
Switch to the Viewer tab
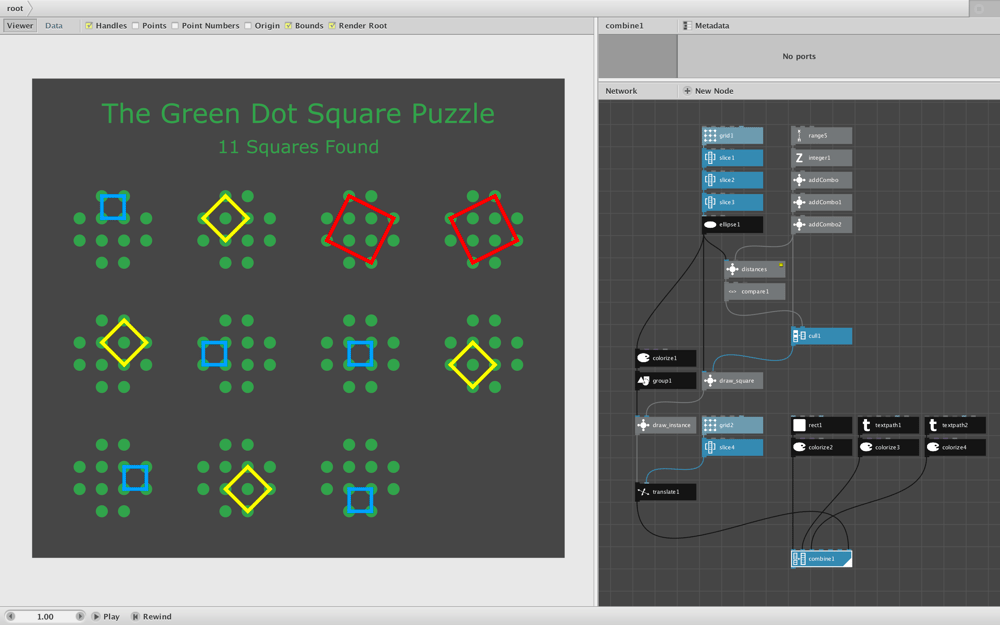[x=20, y=26]
